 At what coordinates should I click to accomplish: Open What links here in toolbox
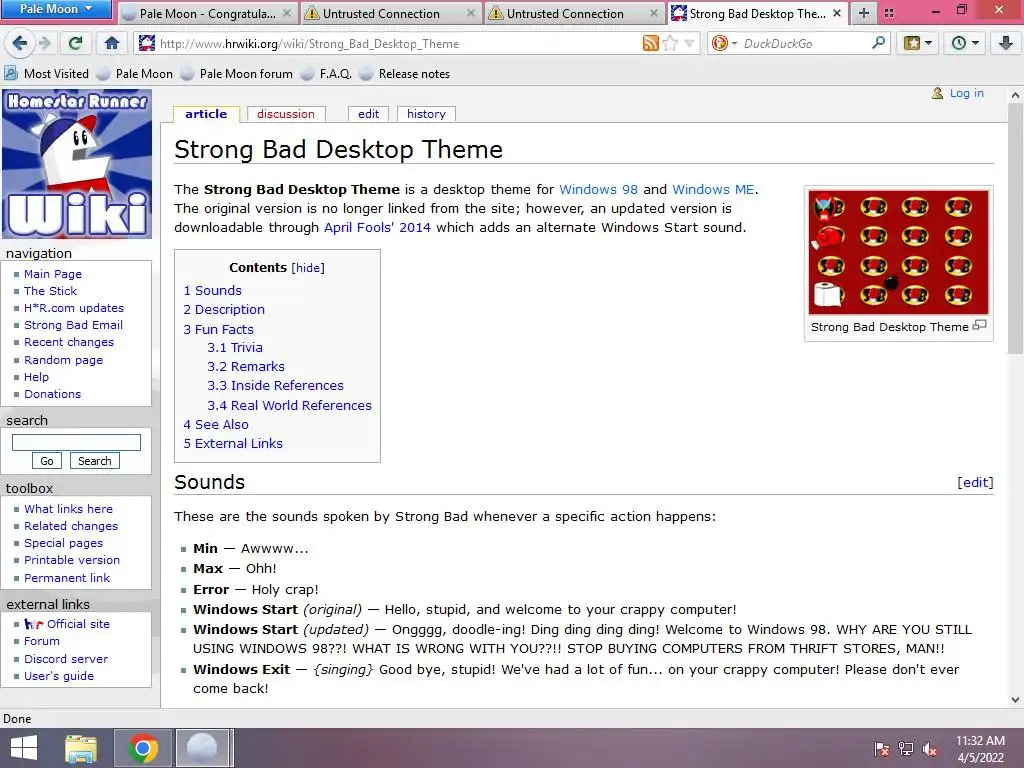pos(69,509)
